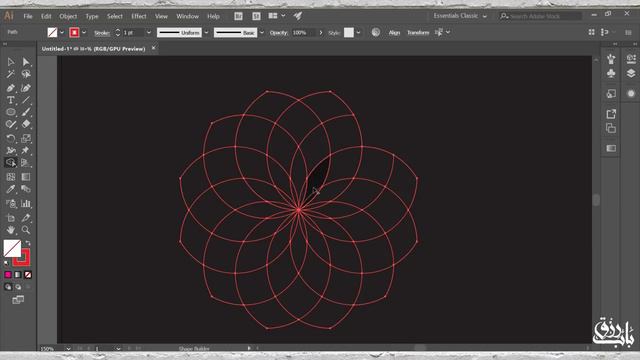The height and width of the screenshot is (360, 640).
Task: Apply None mode button
Action: [x=28, y=275]
